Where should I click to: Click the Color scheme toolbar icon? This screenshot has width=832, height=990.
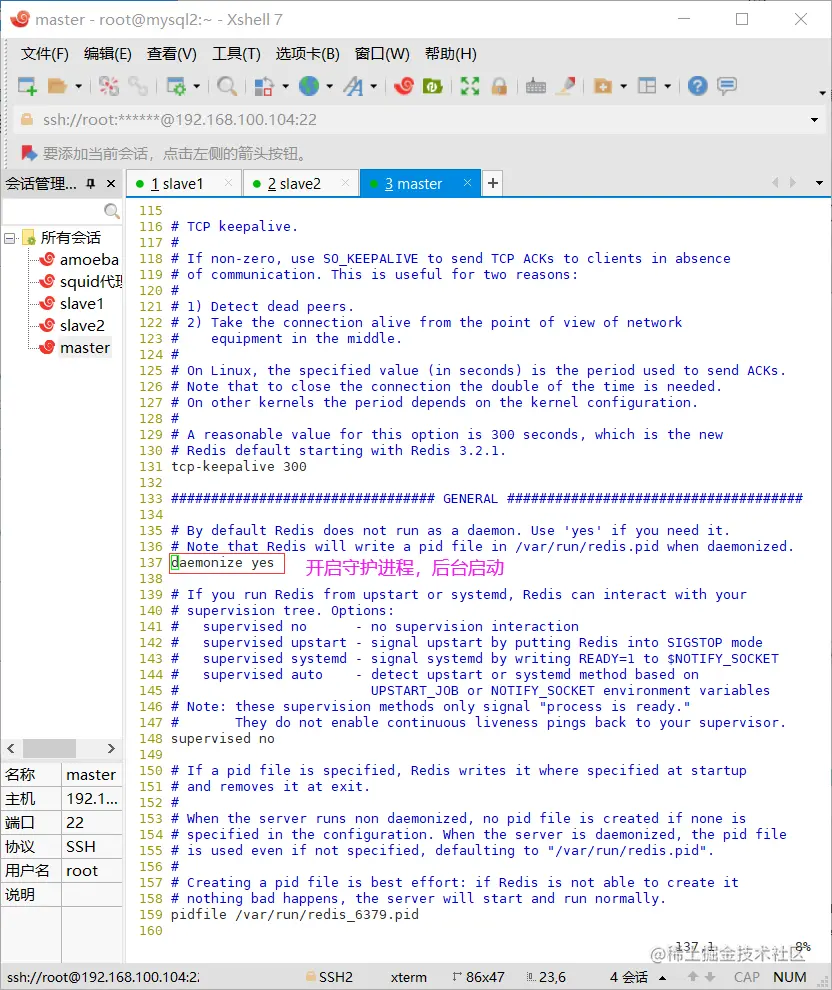pyautogui.click(x=264, y=86)
